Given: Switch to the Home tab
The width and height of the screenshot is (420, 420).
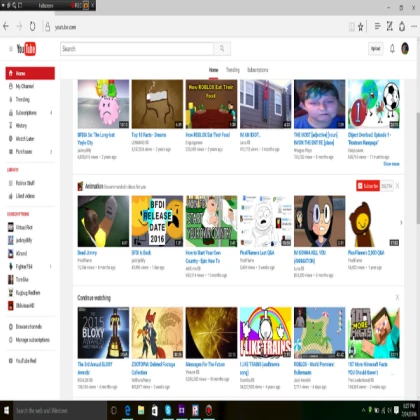Looking at the screenshot, I should coord(213,70).
